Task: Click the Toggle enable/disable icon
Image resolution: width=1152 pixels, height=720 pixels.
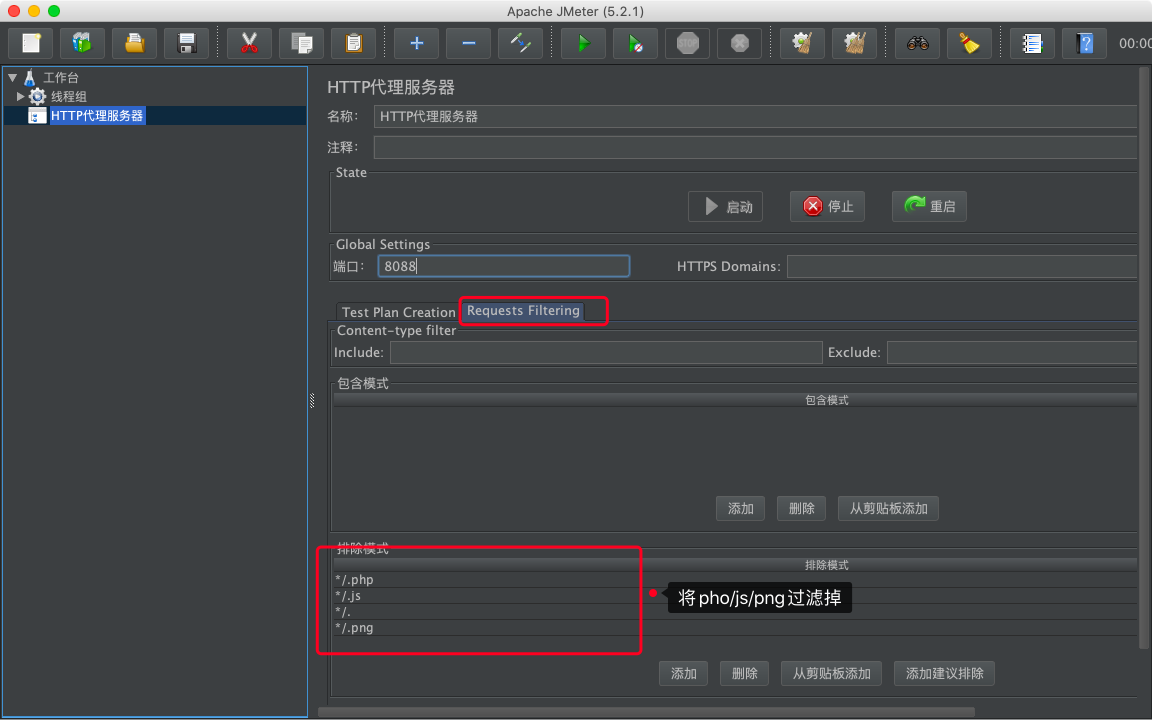Action: tap(521, 43)
